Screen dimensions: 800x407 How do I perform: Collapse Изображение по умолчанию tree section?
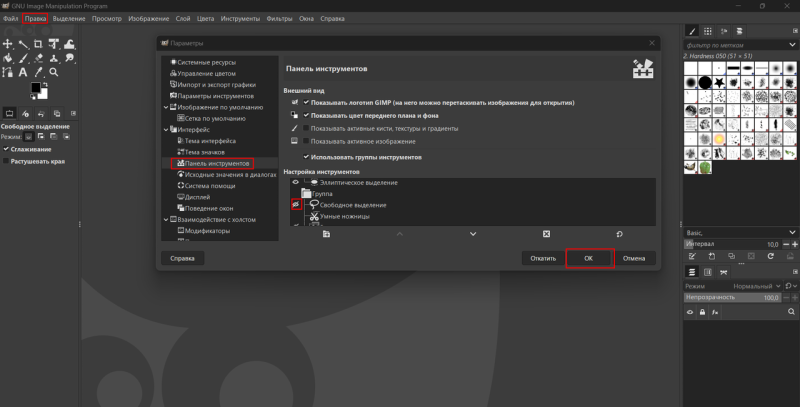tap(166, 107)
